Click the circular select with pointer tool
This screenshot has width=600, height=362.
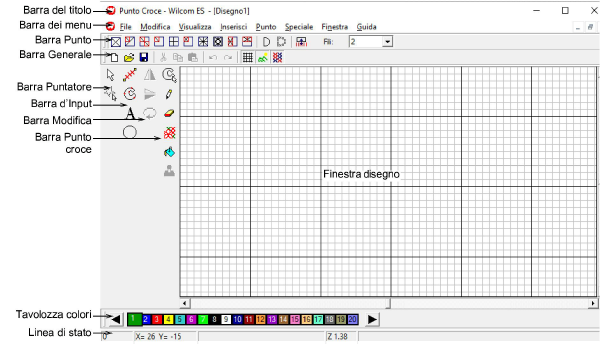click(x=169, y=75)
